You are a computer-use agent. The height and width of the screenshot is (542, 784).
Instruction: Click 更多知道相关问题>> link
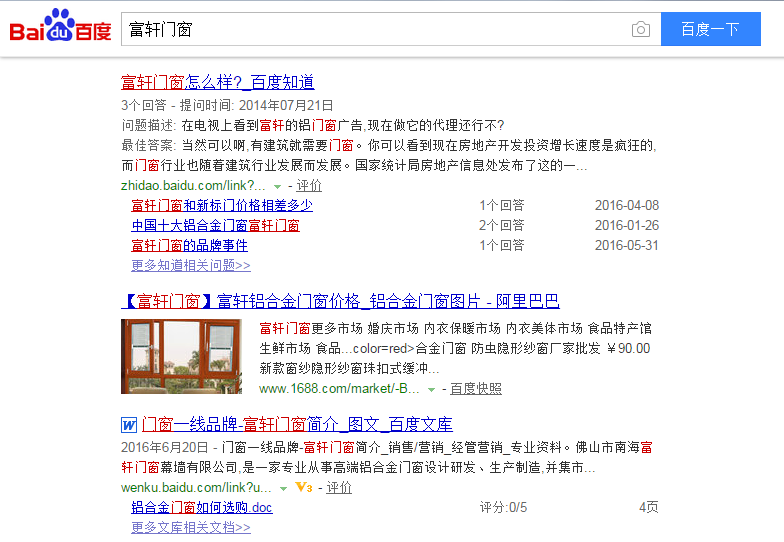pos(190,266)
